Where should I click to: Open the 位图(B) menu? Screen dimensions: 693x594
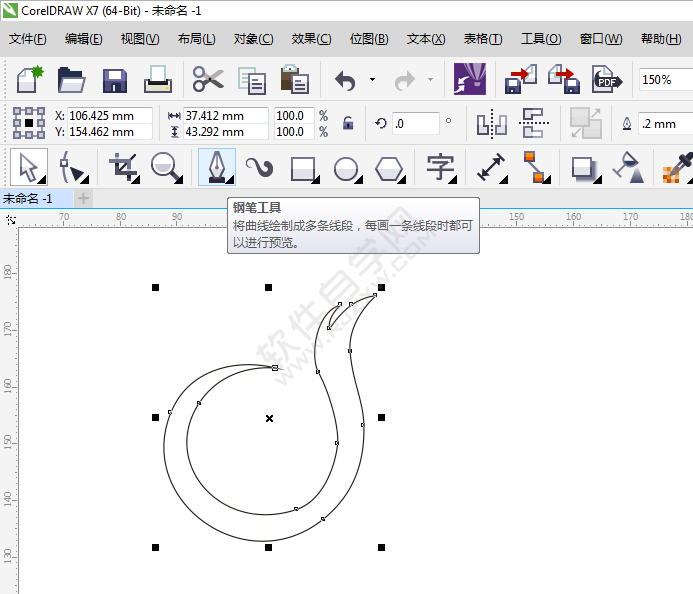pyautogui.click(x=369, y=39)
